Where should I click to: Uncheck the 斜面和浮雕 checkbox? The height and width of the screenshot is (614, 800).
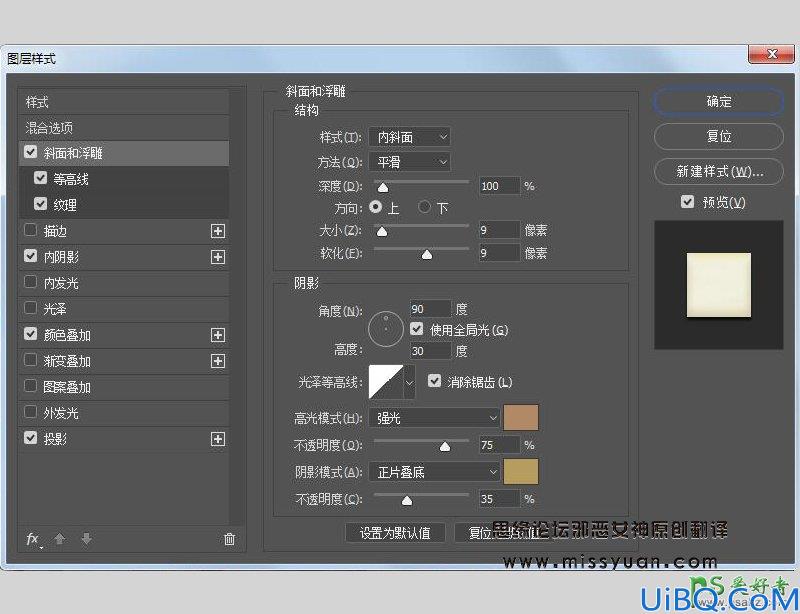31,152
